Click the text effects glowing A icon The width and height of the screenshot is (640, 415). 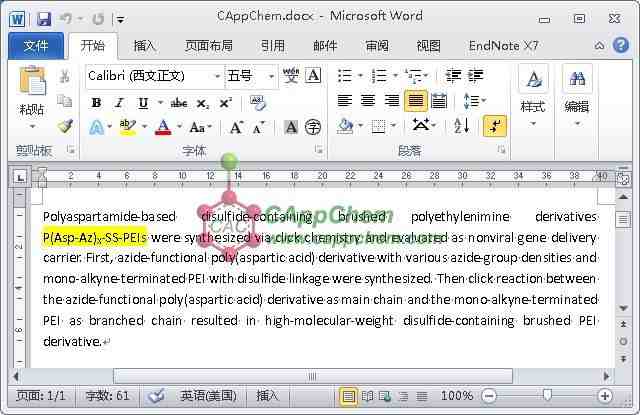click(96, 128)
